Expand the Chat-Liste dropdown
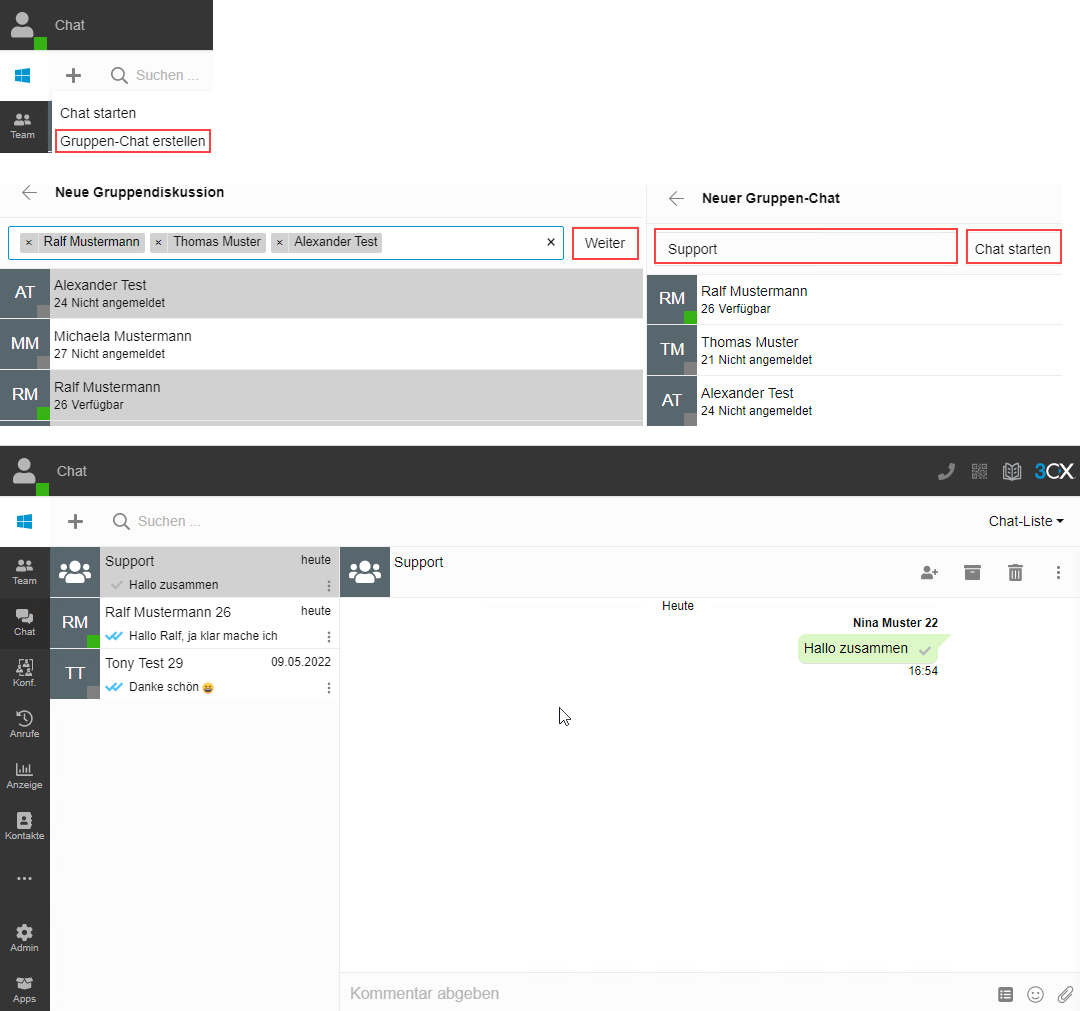Image resolution: width=1080 pixels, height=1011 pixels. (1026, 521)
